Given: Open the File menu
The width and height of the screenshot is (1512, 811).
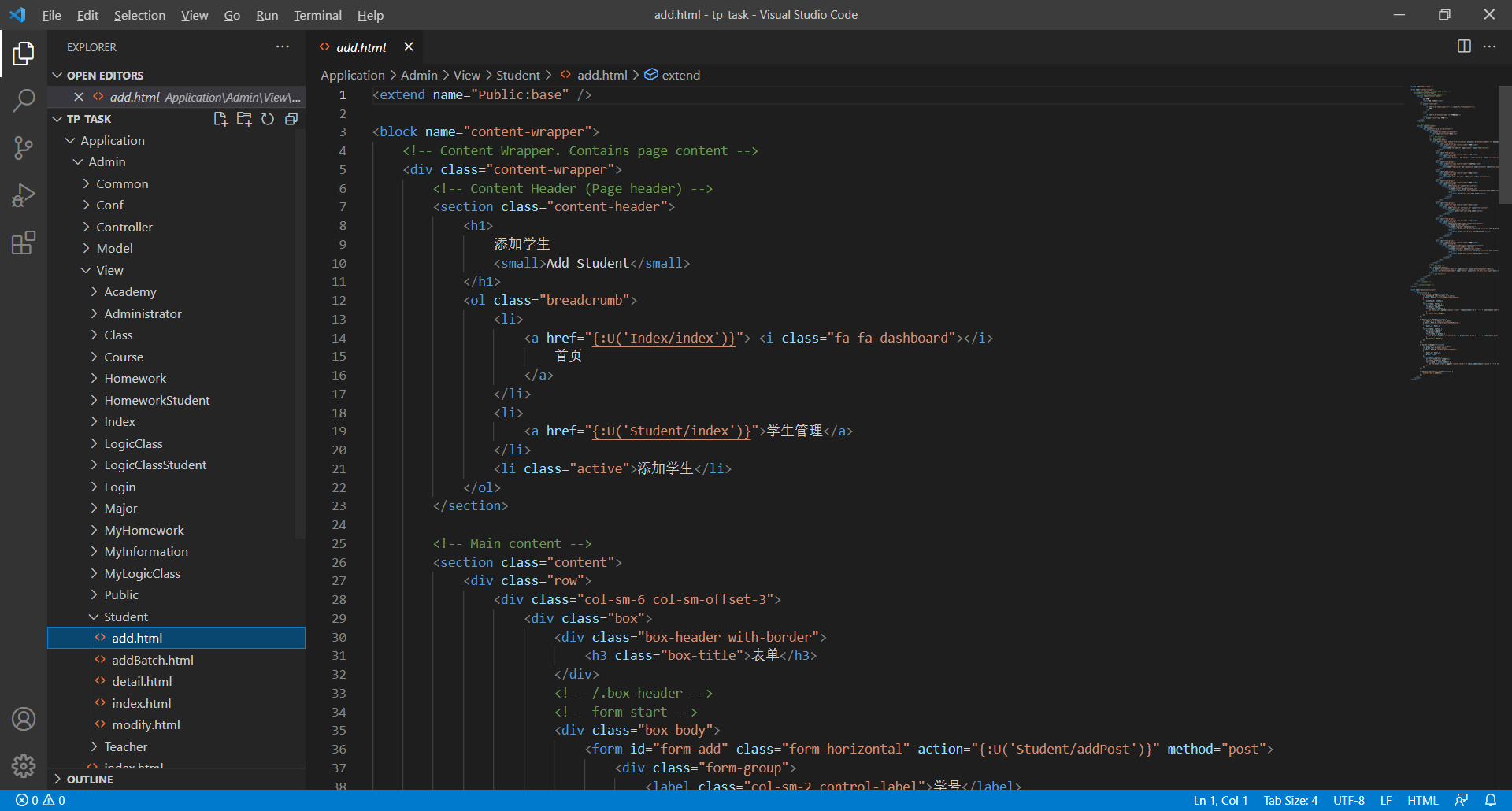Looking at the screenshot, I should point(51,15).
